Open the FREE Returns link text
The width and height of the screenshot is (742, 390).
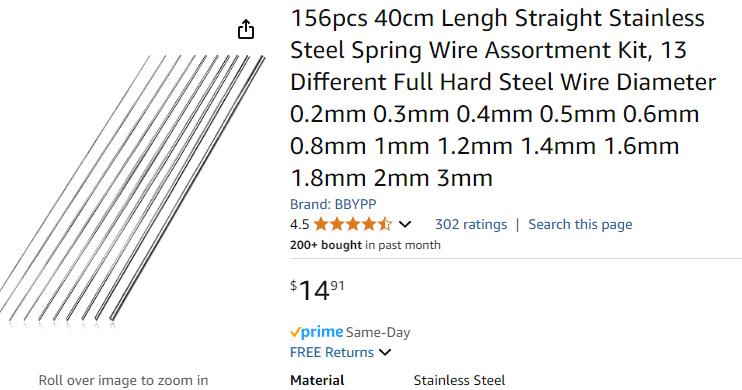[x=332, y=353]
